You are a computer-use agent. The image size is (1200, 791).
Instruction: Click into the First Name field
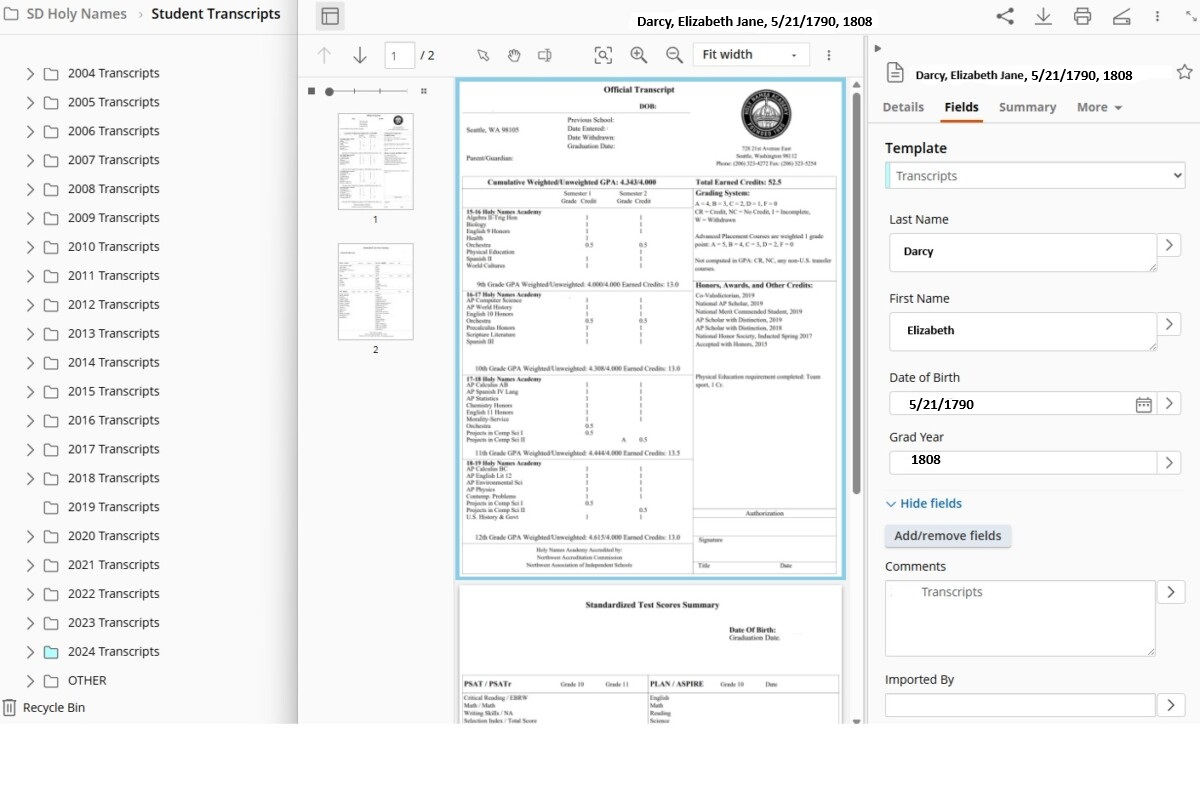[x=1023, y=331]
